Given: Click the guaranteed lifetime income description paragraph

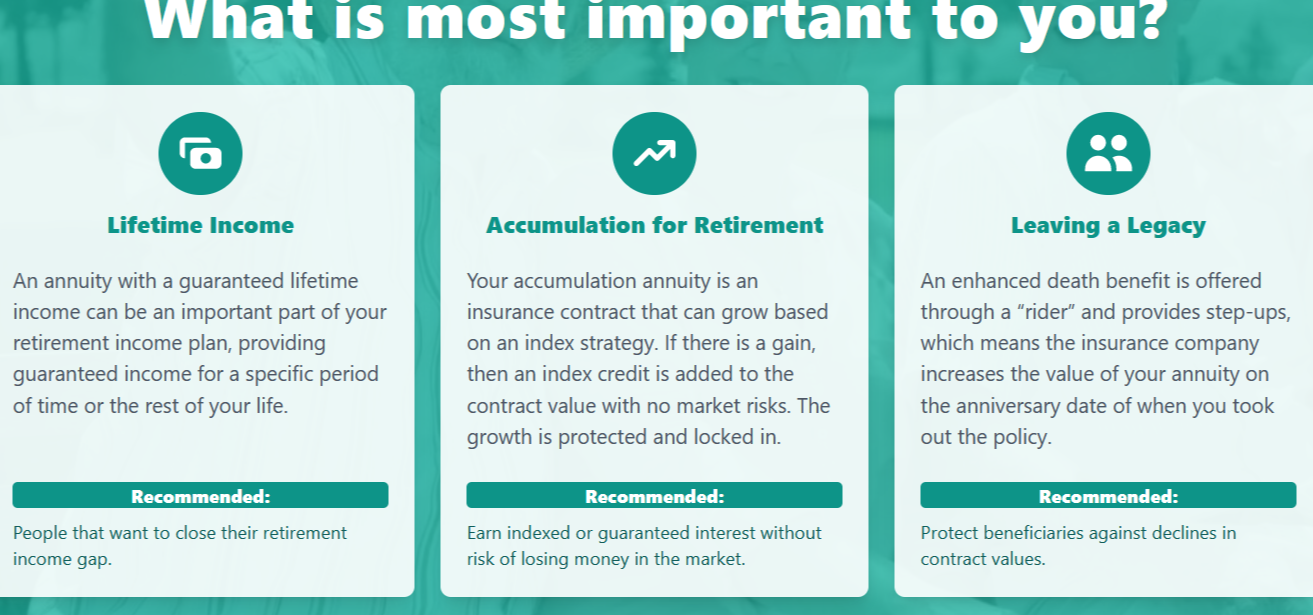Looking at the screenshot, I should pyautogui.click(x=200, y=343).
